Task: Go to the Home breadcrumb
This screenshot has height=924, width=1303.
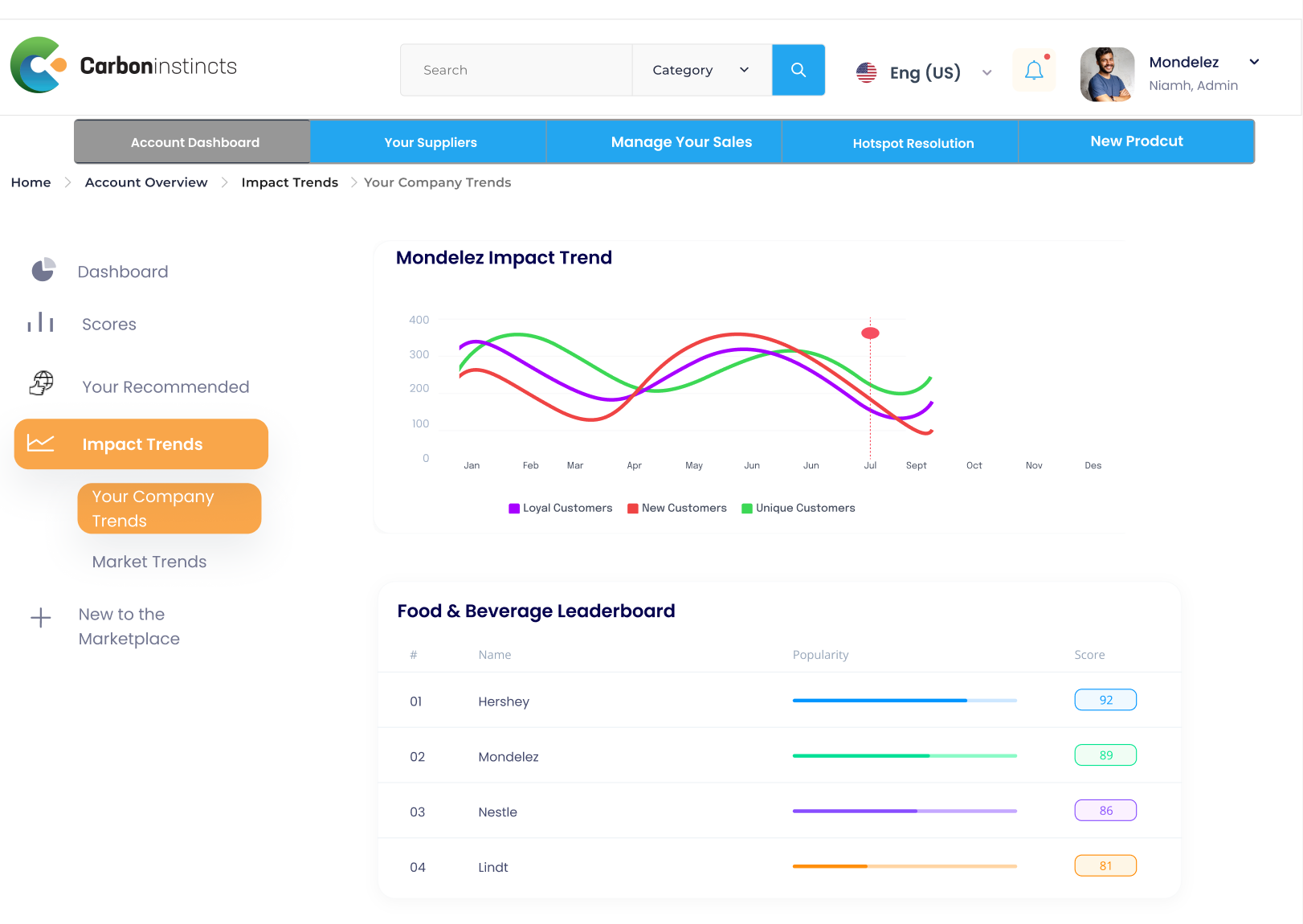Action: tap(31, 182)
